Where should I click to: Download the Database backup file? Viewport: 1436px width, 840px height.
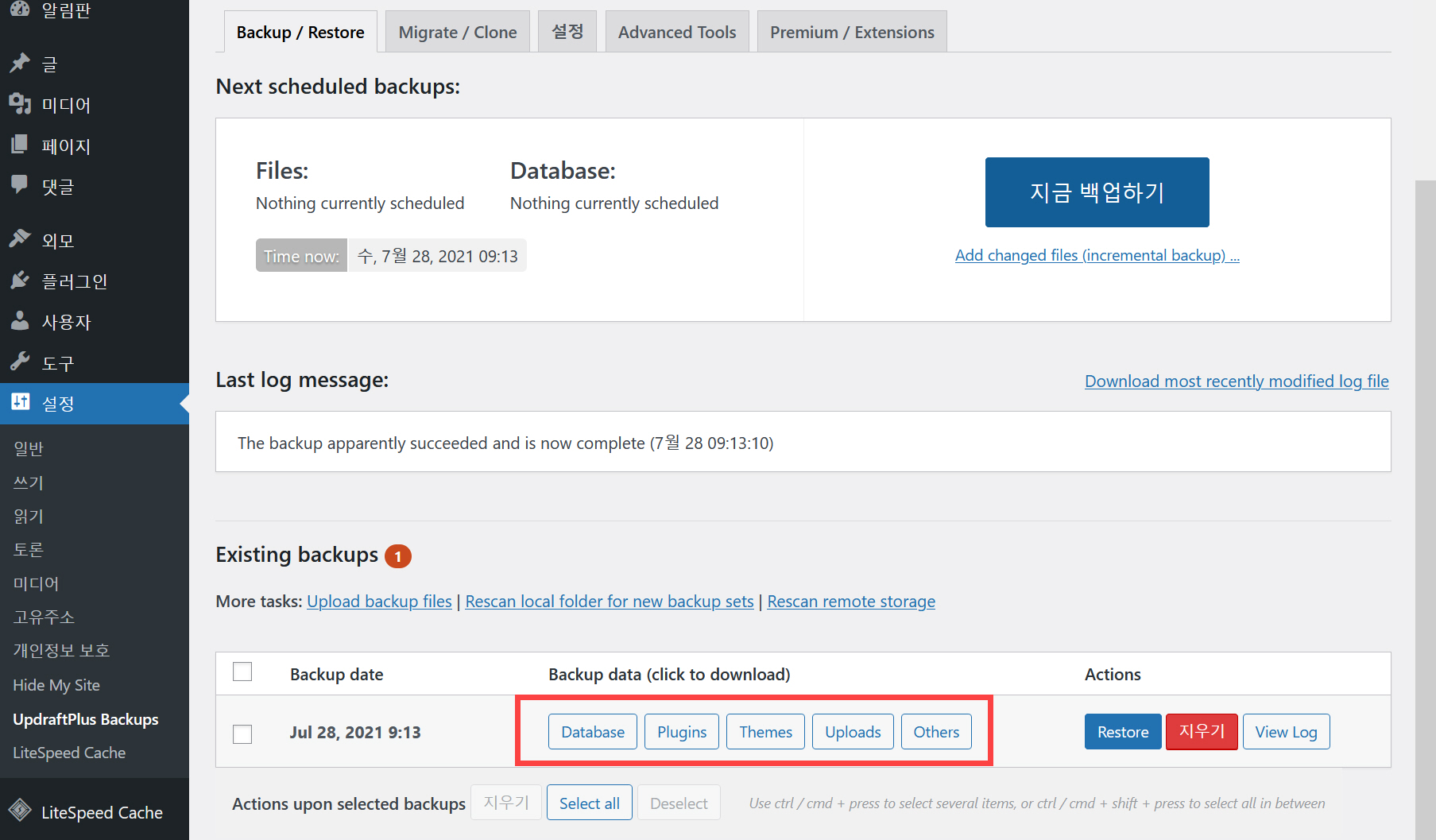point(592,731)
